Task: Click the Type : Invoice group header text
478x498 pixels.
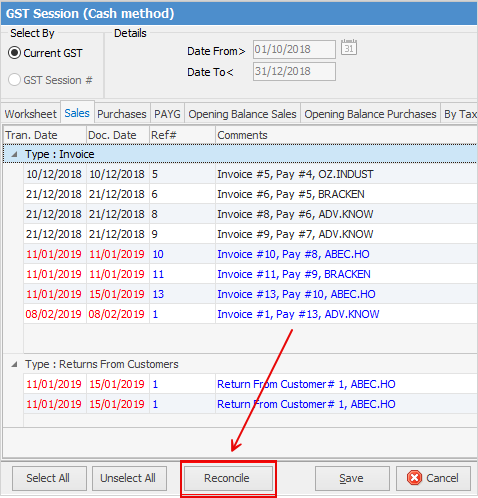Action: pos(60,154)
